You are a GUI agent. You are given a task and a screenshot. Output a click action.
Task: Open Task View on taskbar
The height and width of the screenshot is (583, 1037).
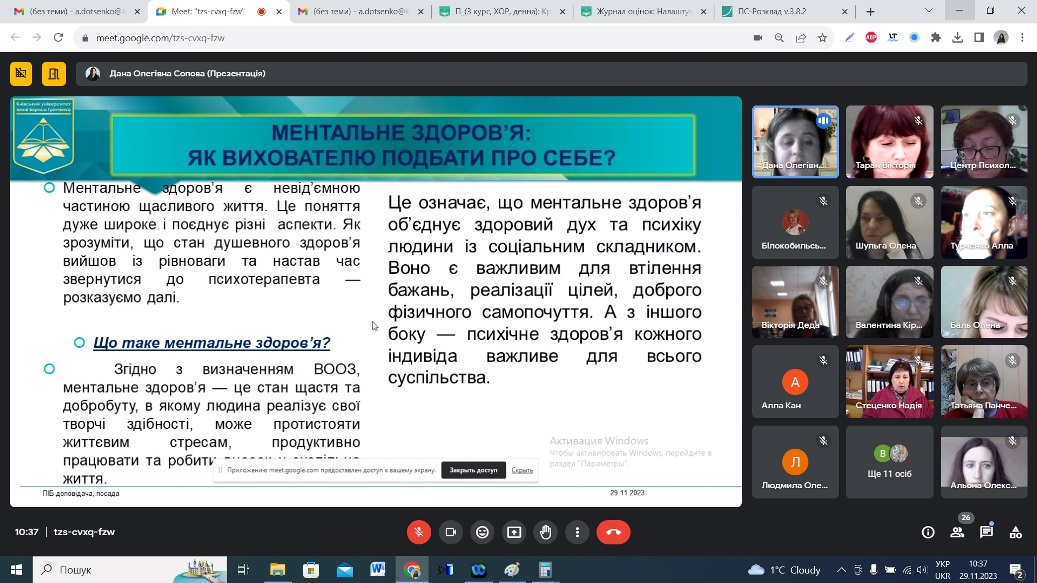(x=243, y=570)
